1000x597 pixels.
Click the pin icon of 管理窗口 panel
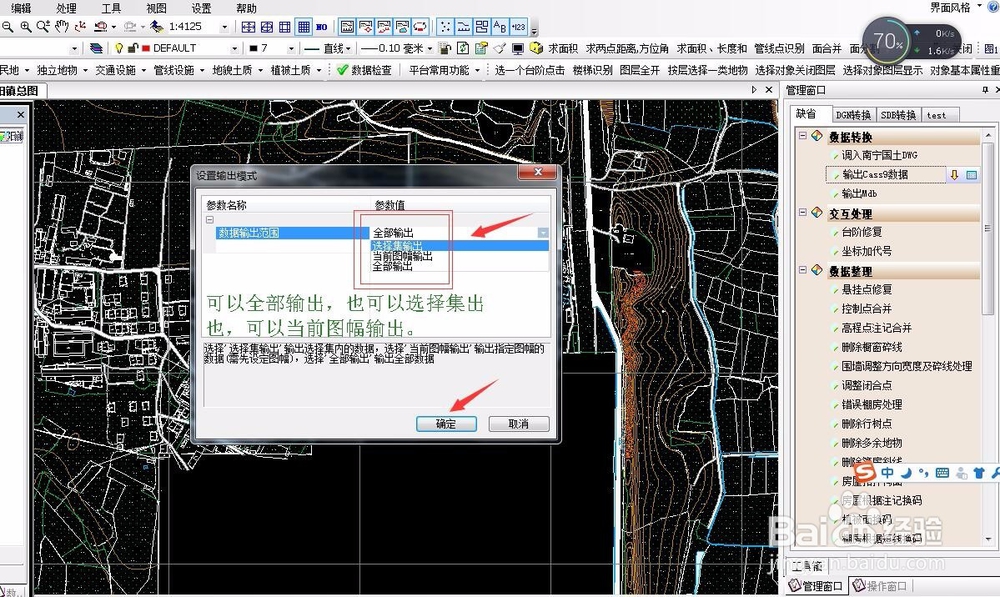[x=985, y=91]
